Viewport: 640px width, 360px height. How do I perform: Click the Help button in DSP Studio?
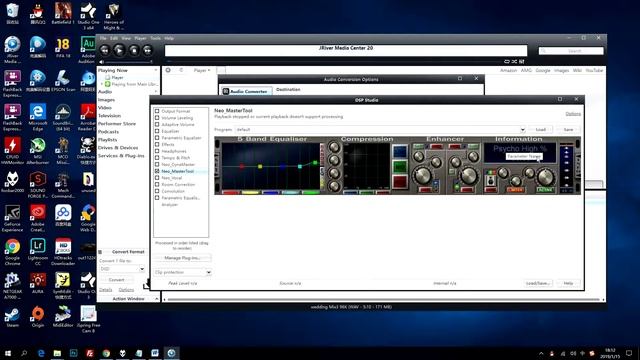pyautogui.click(x=568, y=283)
